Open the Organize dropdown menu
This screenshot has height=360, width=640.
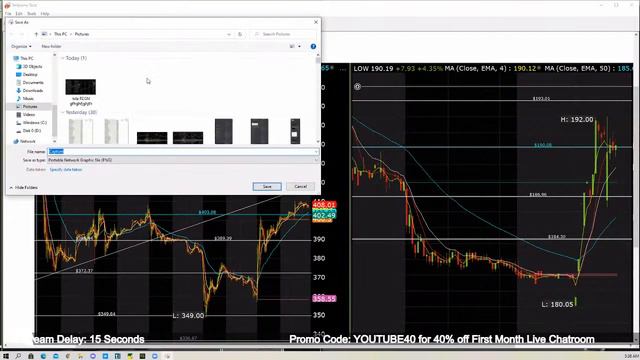tap(21, 47)
